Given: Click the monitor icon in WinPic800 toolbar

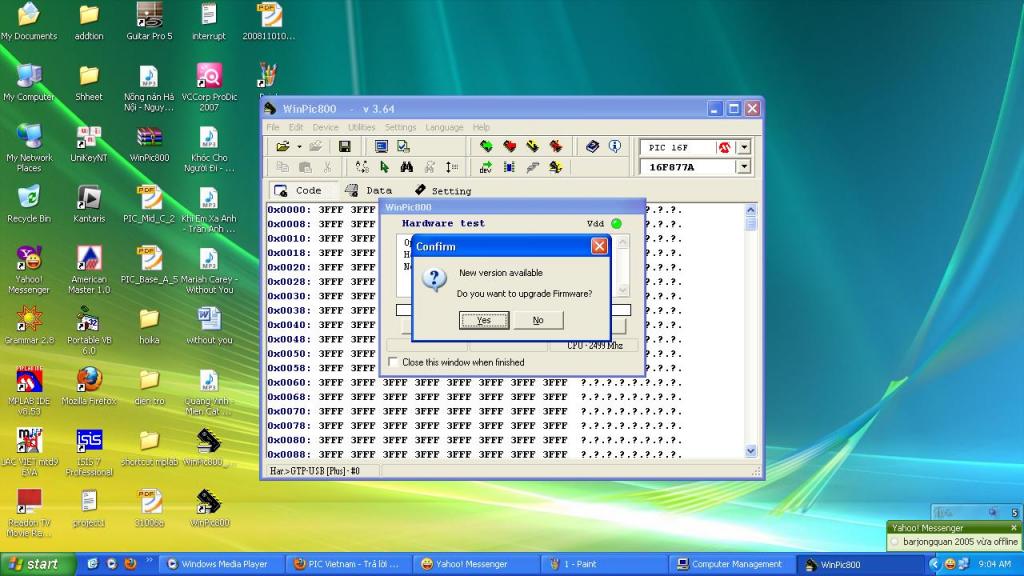Looking at the screenshot, I should coord(381,146).
